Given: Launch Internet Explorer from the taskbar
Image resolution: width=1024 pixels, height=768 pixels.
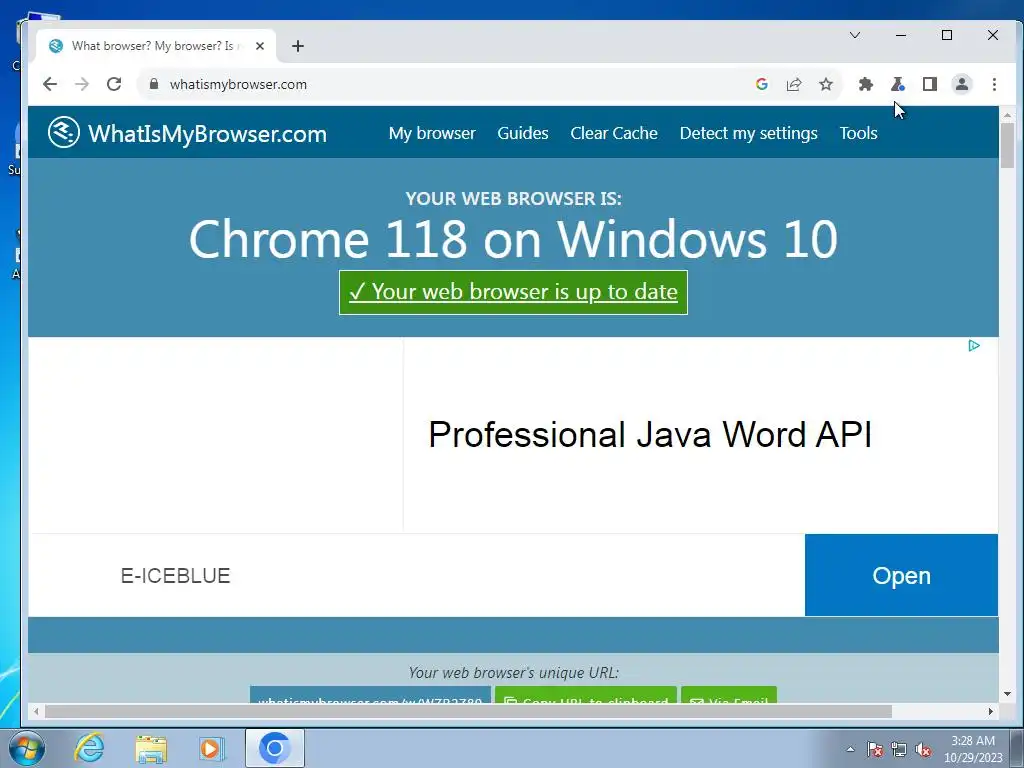Looking at the screenshot, I should pos(89,748).
